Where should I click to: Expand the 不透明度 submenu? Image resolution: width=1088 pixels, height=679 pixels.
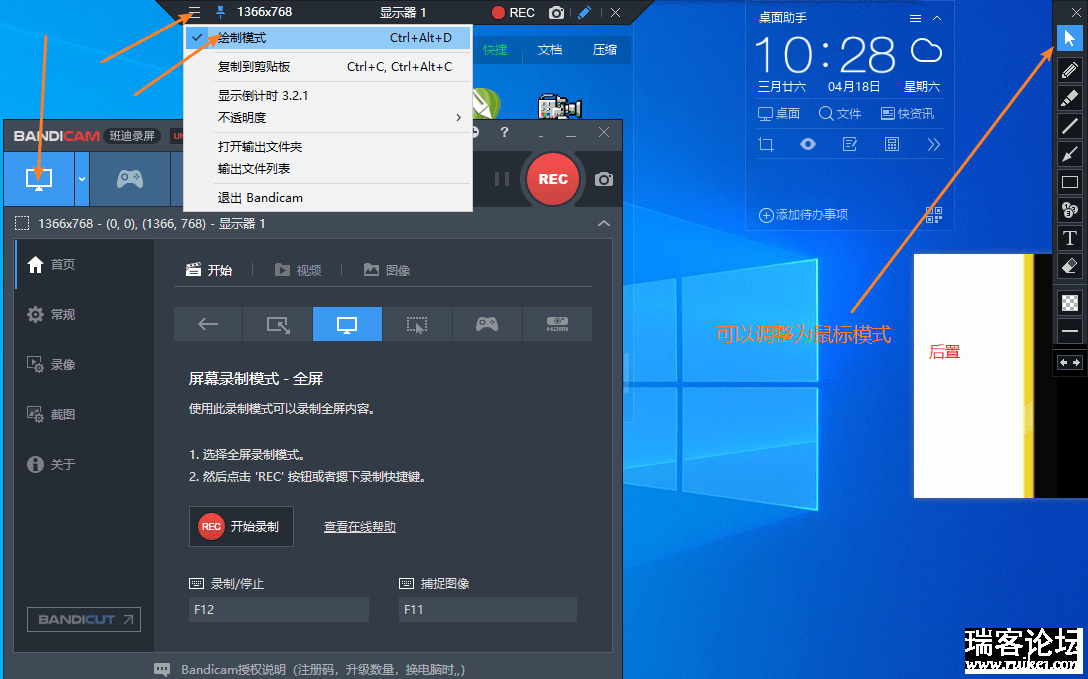328,118
